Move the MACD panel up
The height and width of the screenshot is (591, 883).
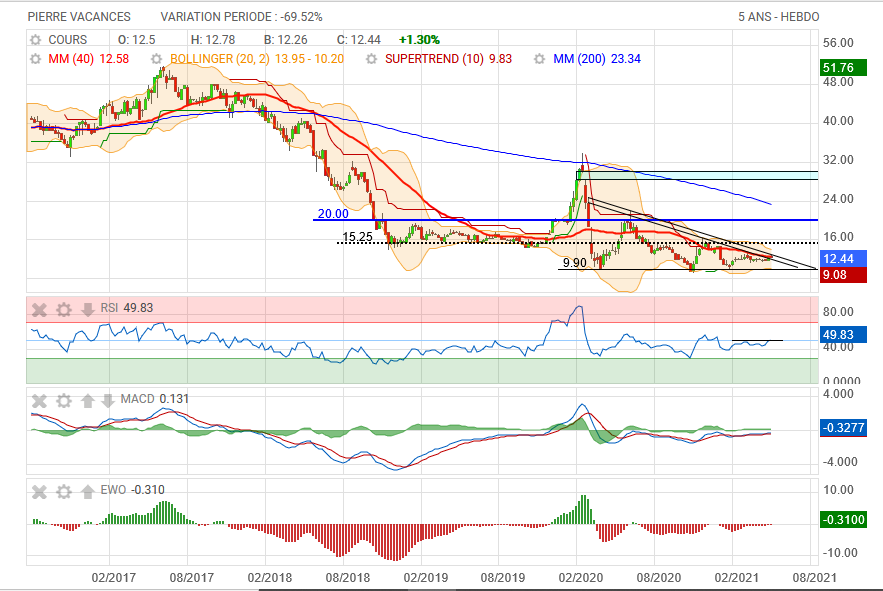tap(87, 401)
